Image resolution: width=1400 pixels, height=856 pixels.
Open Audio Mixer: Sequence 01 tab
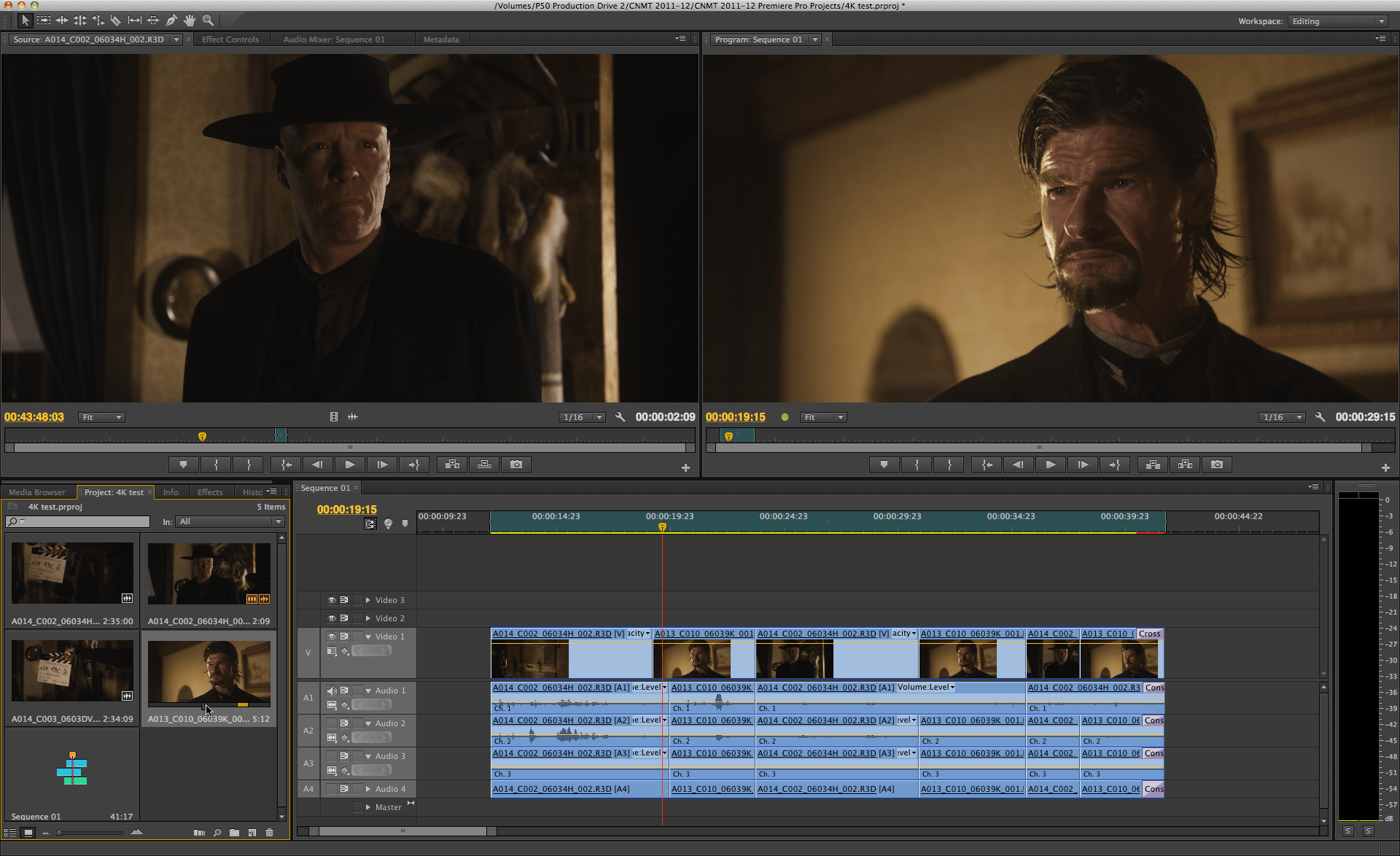click(334, 39)
